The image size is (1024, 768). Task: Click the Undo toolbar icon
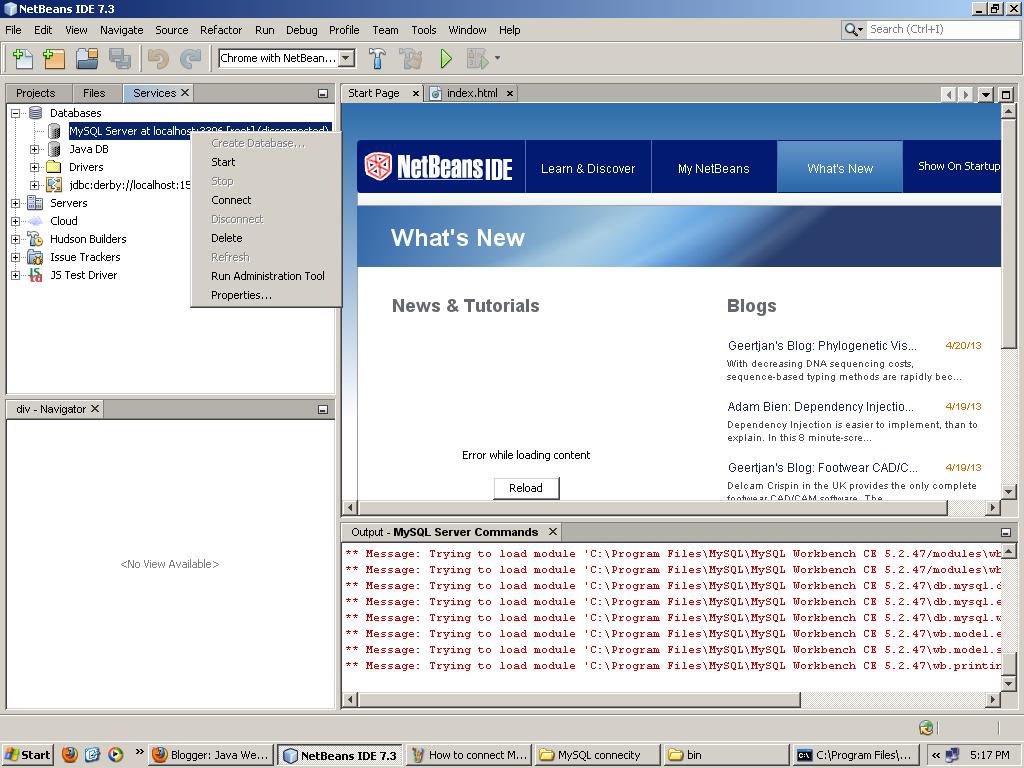point(158,59)
